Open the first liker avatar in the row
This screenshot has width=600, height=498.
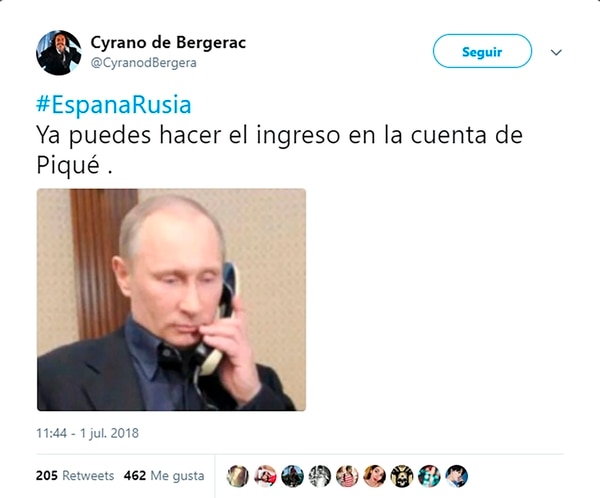point(238,476)
